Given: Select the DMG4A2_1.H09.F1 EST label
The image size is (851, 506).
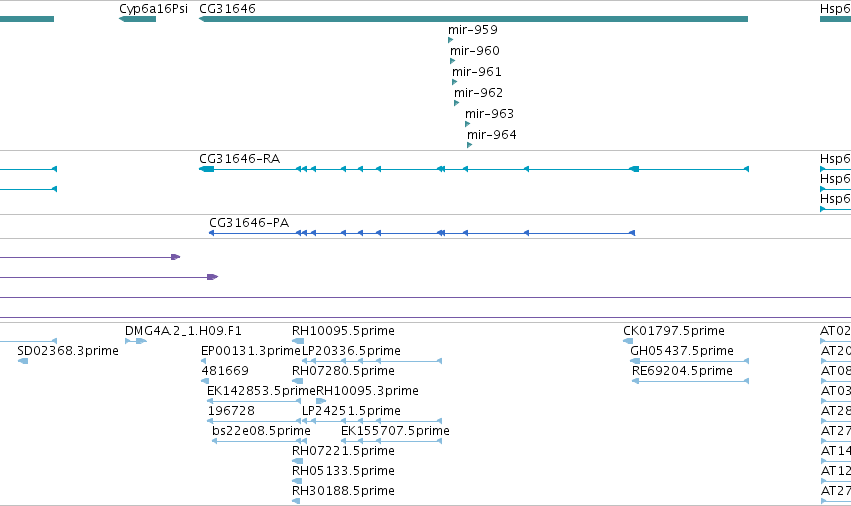Looking at the screenshot, I should pyautogui.click(x=183, y=331).
